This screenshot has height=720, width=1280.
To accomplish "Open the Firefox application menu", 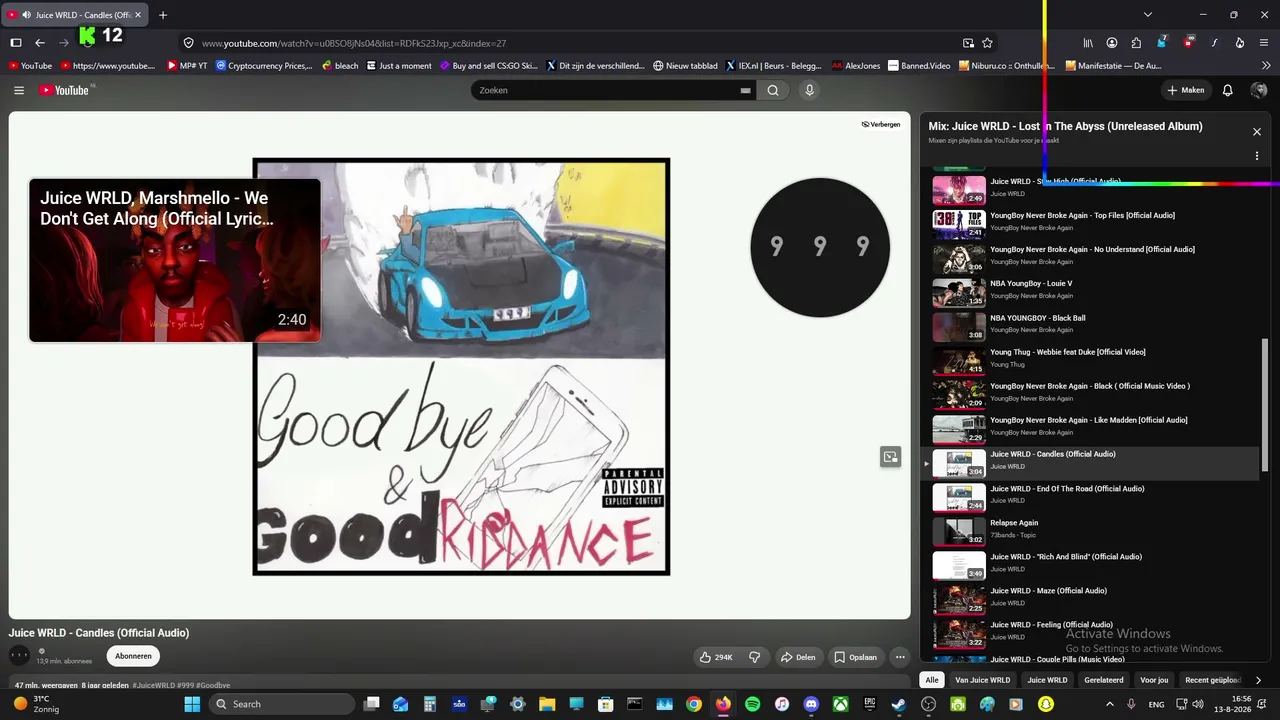I will pos(1264,43).
